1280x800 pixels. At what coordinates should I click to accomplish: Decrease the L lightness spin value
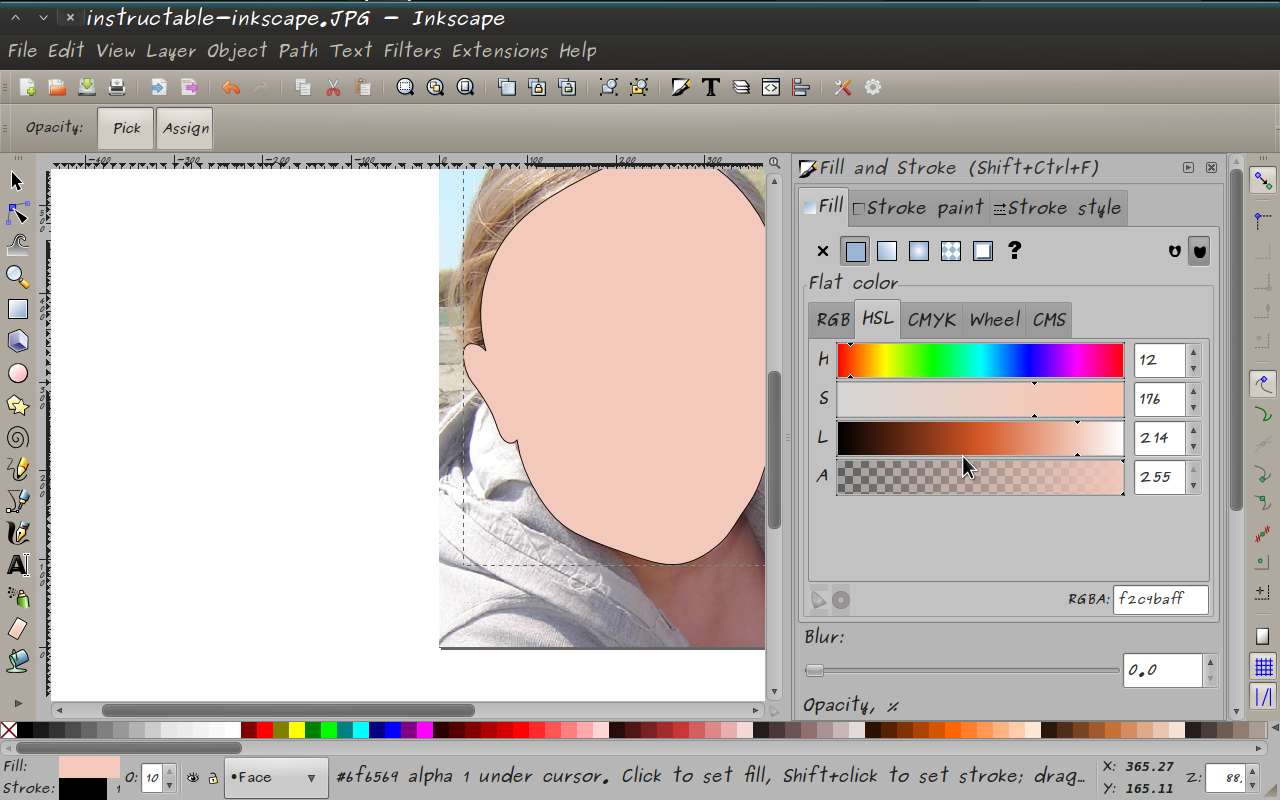(x=1193, y=447)
